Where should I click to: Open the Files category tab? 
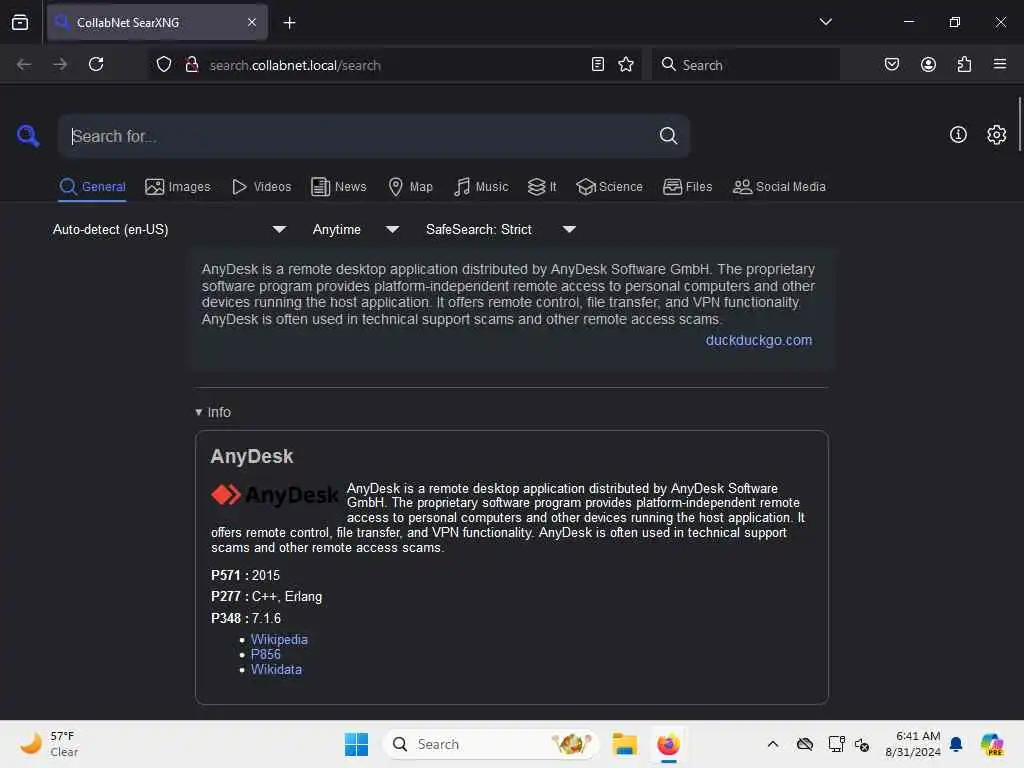(687, 187)
